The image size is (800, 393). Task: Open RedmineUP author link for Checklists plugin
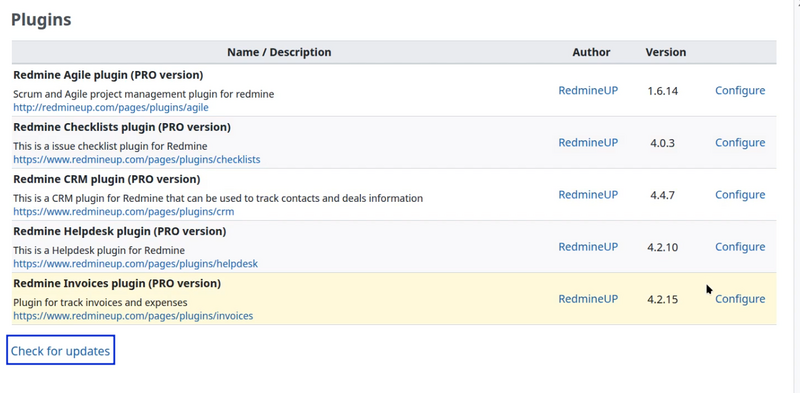(588, 142)
